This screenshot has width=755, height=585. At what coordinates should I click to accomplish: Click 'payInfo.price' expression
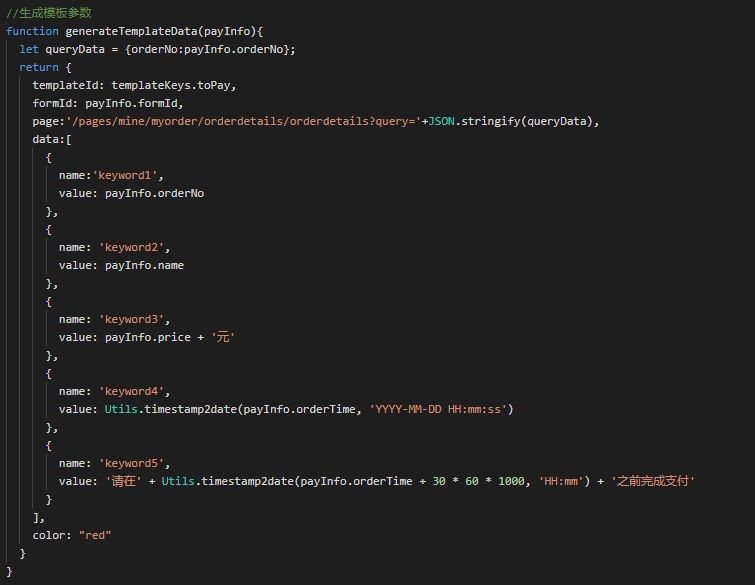(148, 338)
